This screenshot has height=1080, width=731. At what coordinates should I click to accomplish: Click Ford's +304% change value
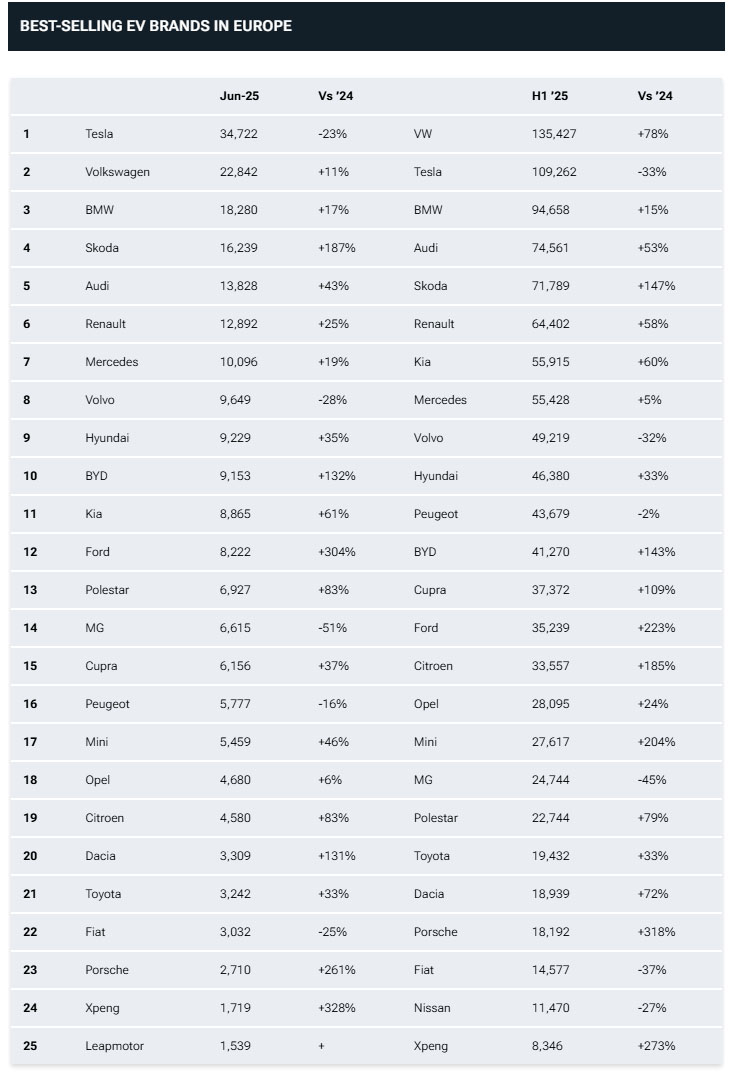[336, 552]
